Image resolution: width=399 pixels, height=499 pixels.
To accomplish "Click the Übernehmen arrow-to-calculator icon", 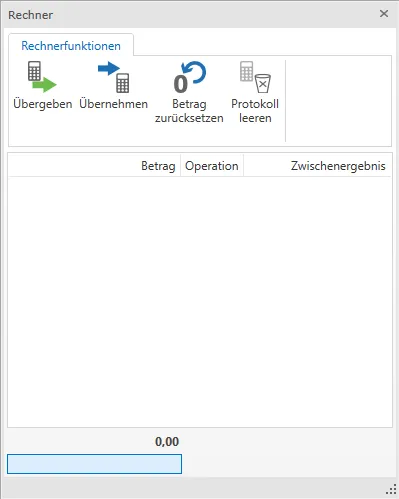I will (x=114, y=77).
